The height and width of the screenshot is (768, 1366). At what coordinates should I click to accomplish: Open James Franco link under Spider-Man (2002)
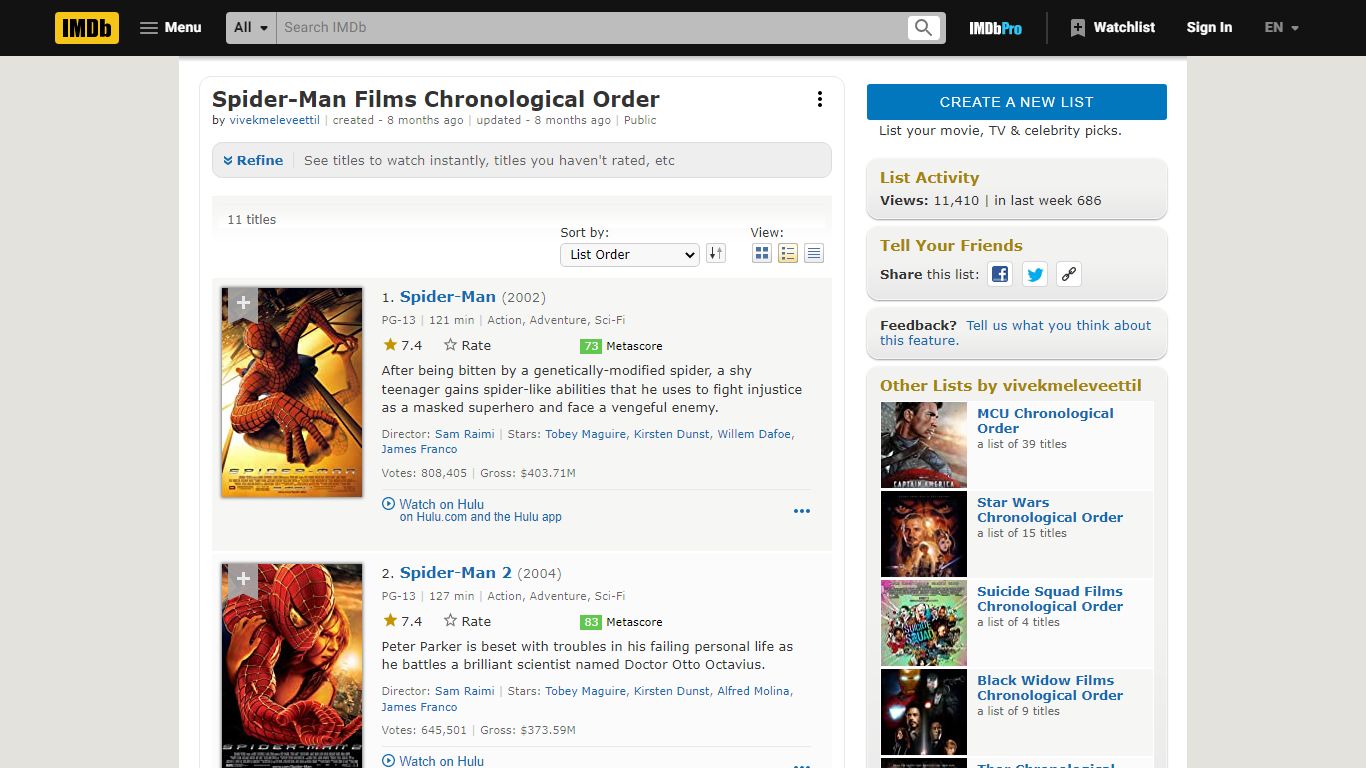419,449
